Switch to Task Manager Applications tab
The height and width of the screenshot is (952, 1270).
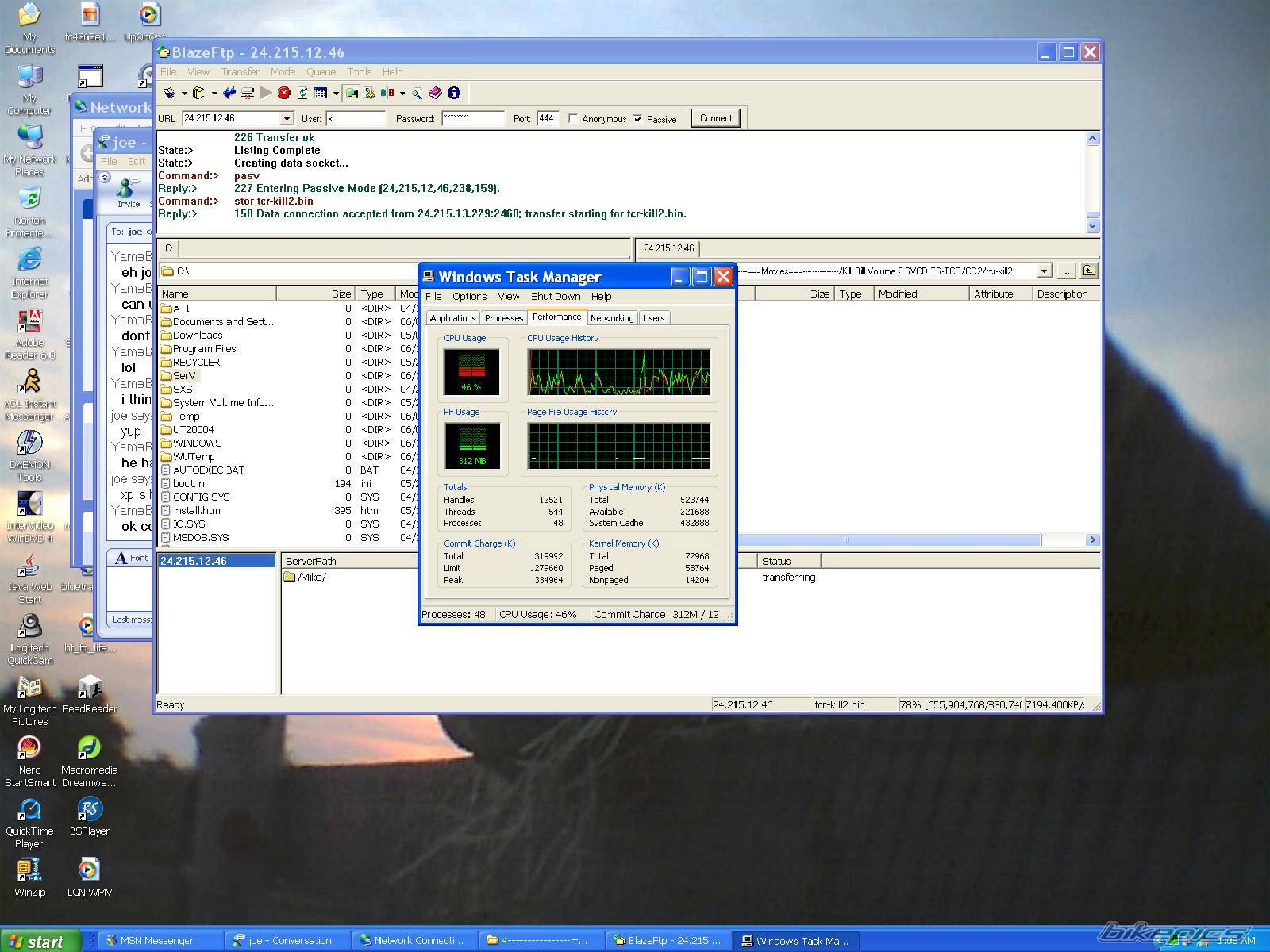click(x=452, y=318)
